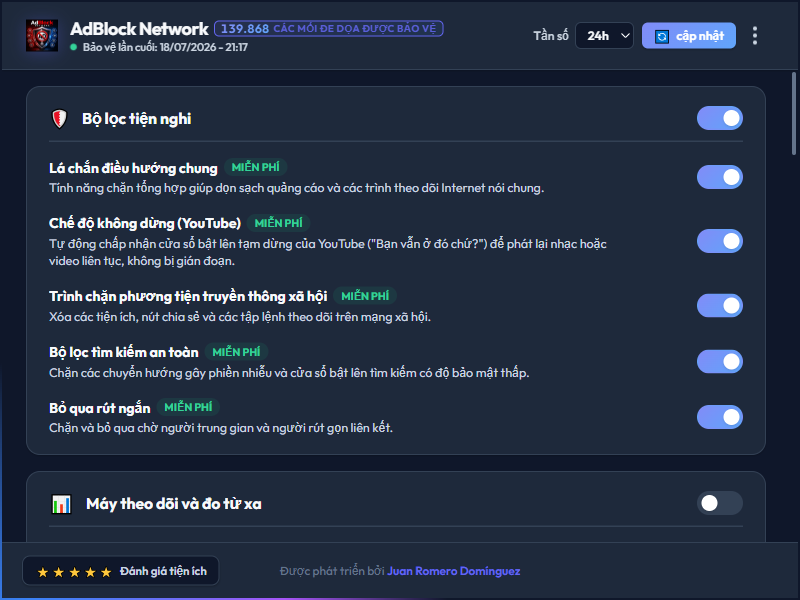The height and width of the screenshot is (600, 800).
Task: Disable Lá chắn điều hướng chung switch
Action: pos(719,177)
